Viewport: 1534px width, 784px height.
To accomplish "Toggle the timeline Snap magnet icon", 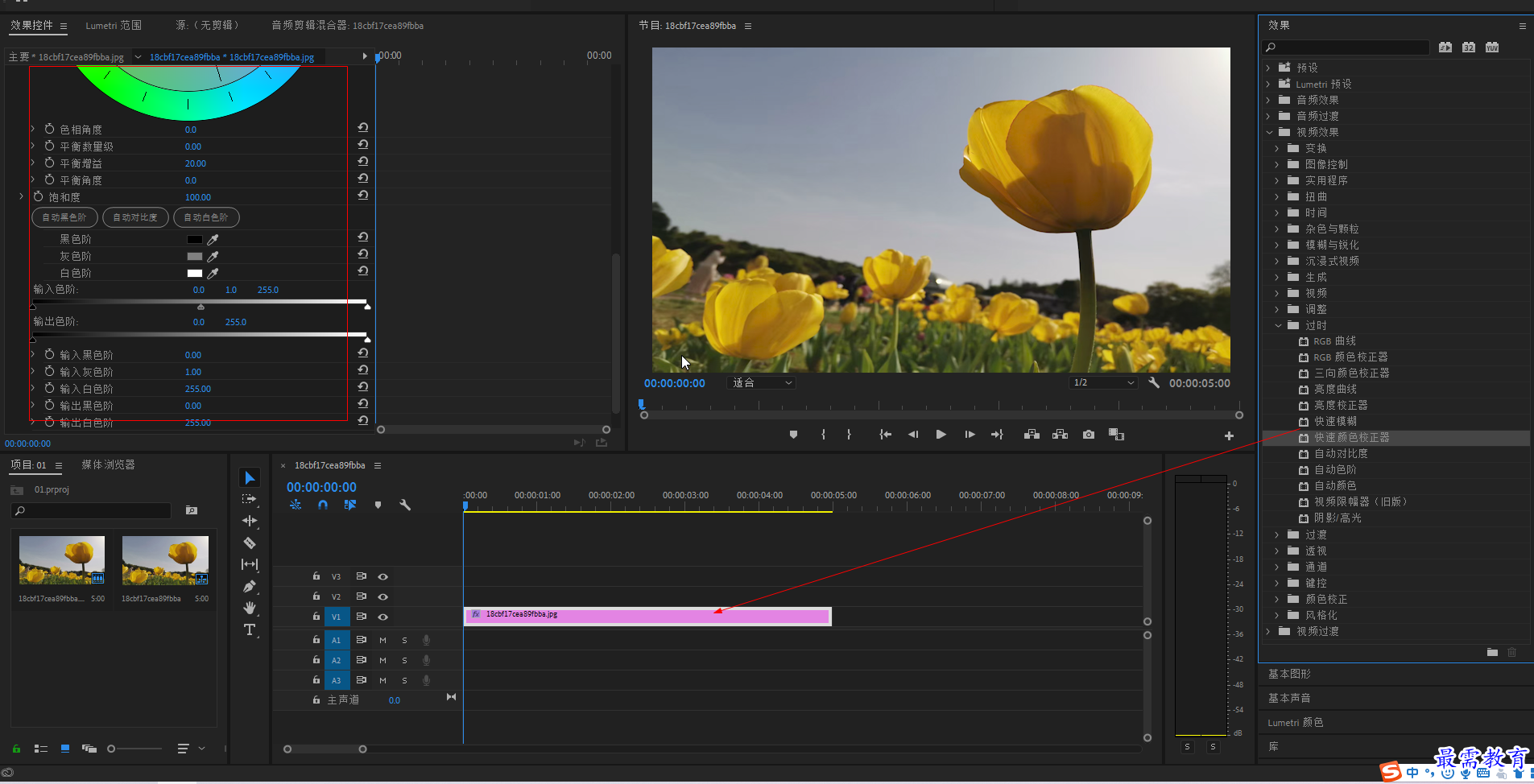I will [323, 505].
